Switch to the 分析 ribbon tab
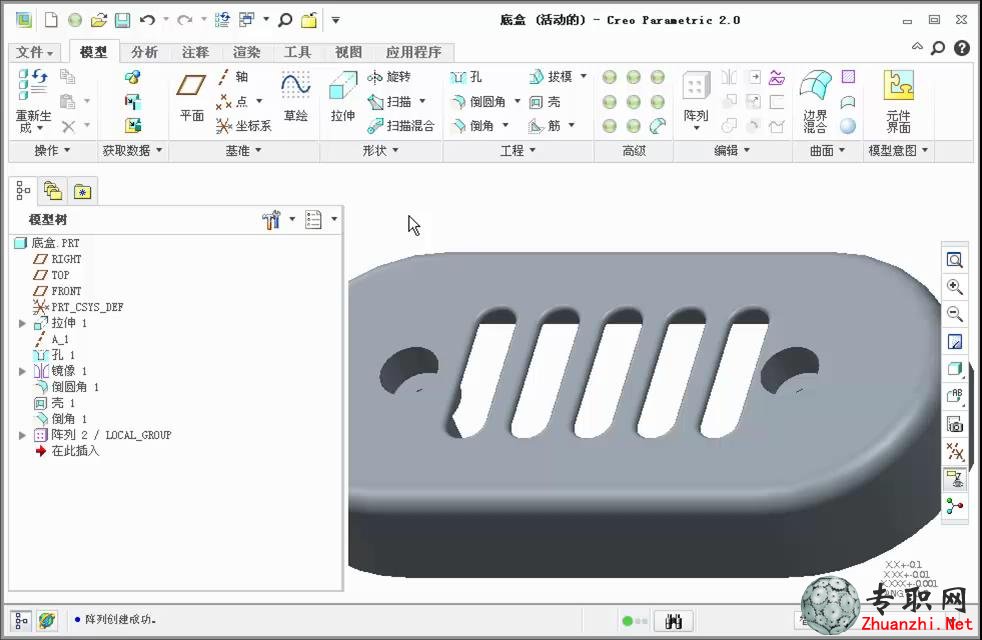The width and height of the screenshot is (982, 640). pos(145,53)
